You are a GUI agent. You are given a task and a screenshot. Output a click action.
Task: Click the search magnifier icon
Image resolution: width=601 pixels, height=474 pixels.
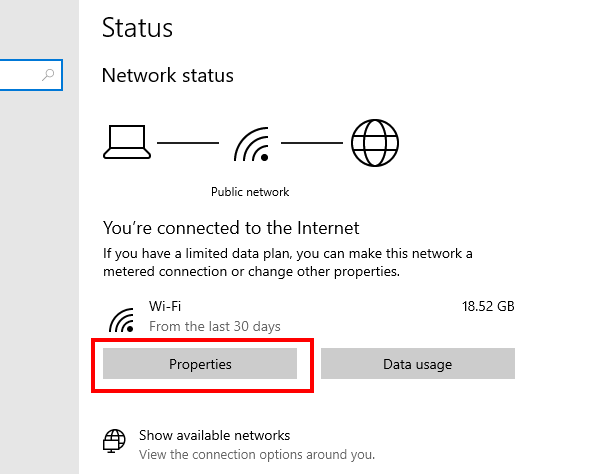[48, 75]
